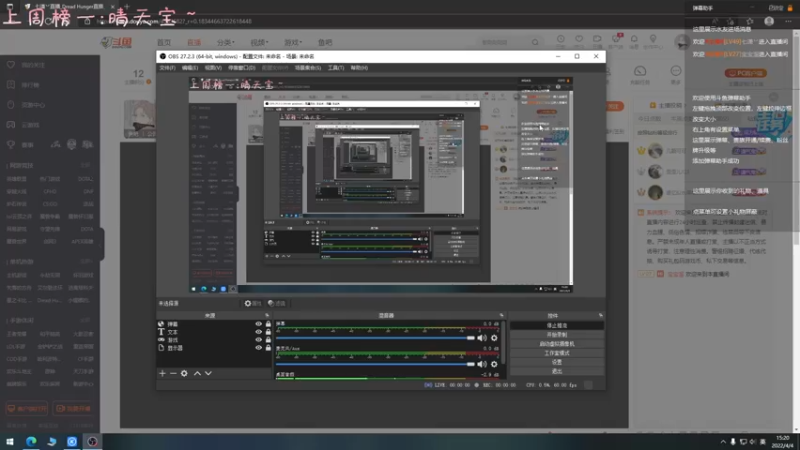
Task: Open Windows Start menu
Action: pos(10,441)
